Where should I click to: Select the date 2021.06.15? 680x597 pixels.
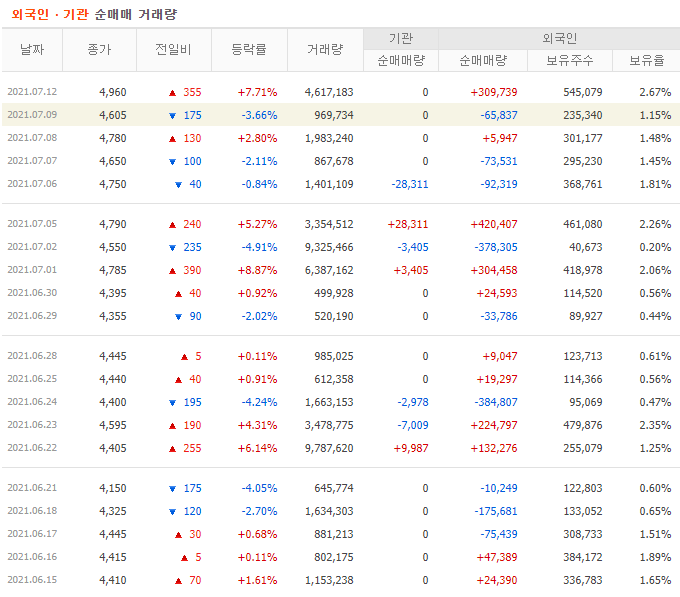pos(32,580)
